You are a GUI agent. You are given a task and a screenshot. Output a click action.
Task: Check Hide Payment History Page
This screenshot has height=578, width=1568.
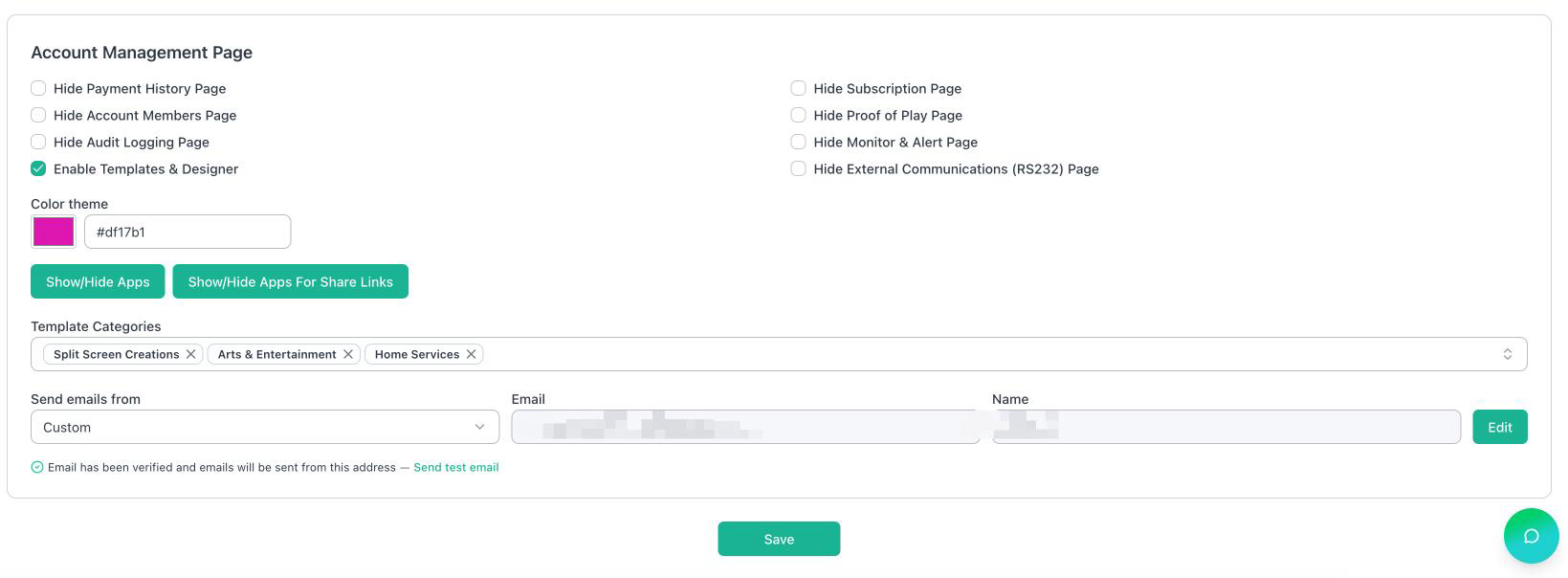[x=38, y=88]
